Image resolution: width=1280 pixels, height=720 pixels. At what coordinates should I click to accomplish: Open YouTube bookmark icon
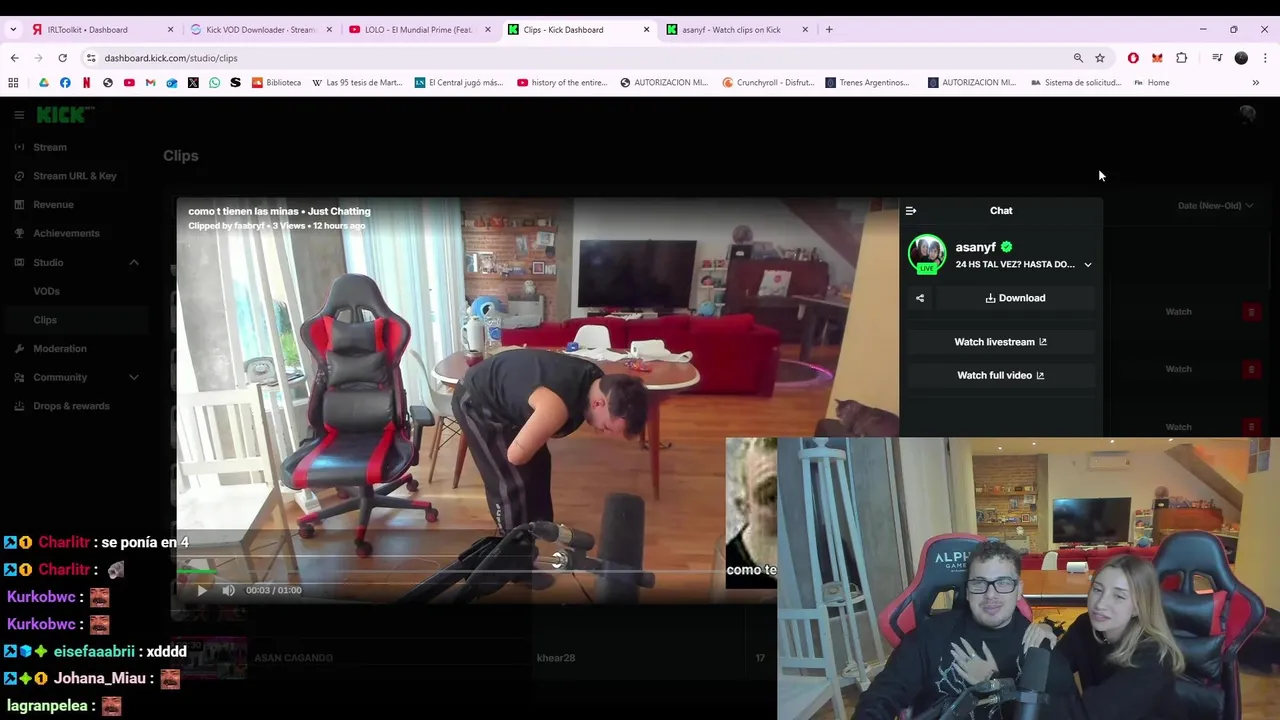pyautogui.click(x=129, y=83)
